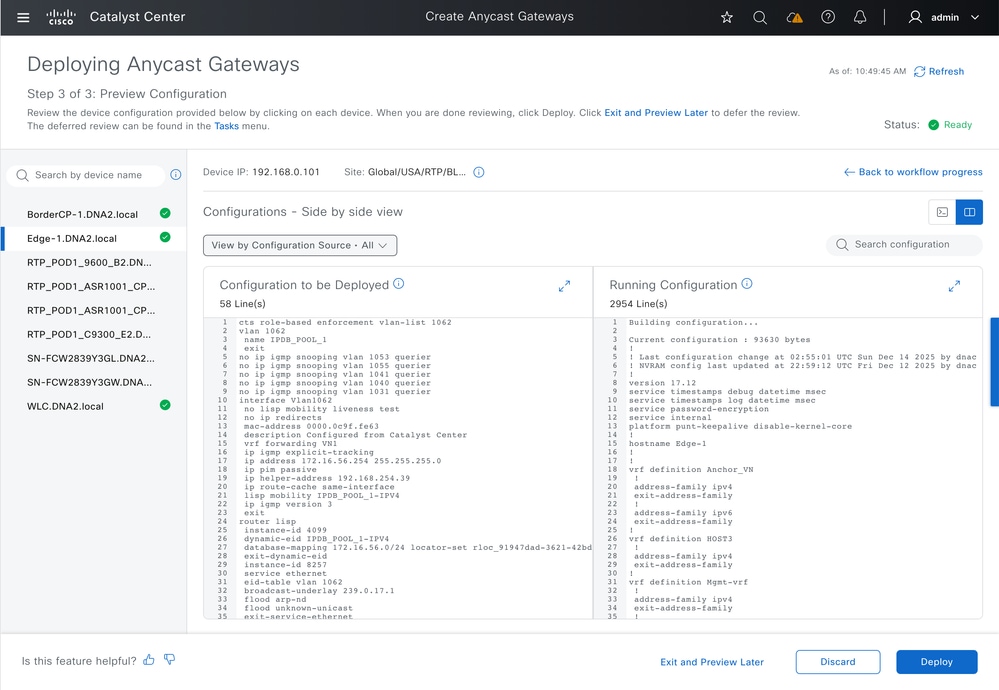The height and width of the screenshot is (690, 999).
Task: Click the Search configuration field
Action: [x=904, y=245]
